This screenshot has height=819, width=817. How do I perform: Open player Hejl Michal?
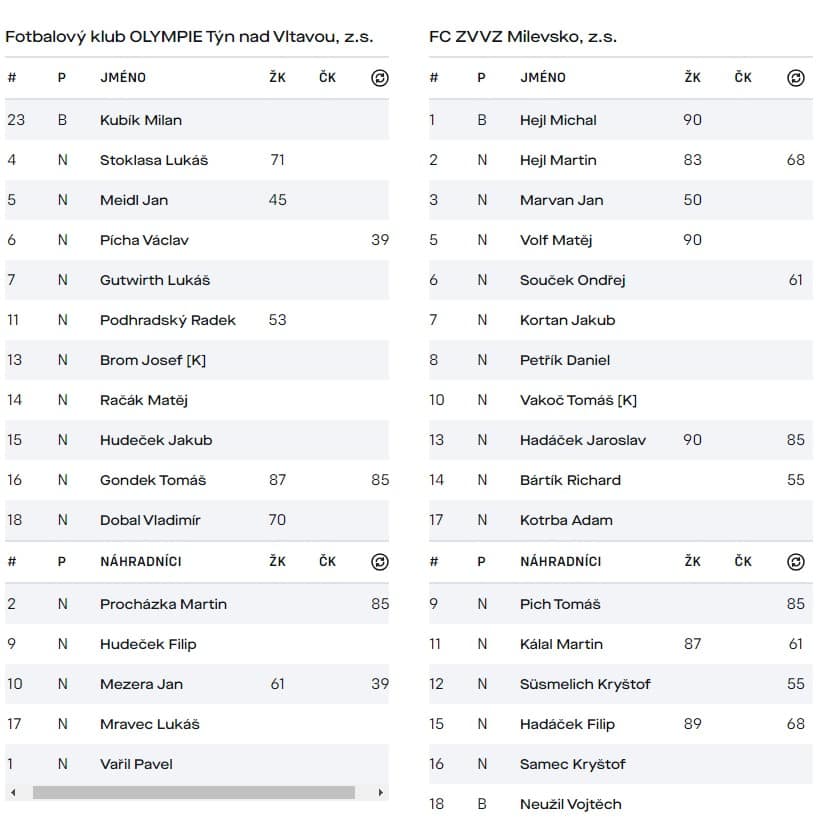[558, 120]
